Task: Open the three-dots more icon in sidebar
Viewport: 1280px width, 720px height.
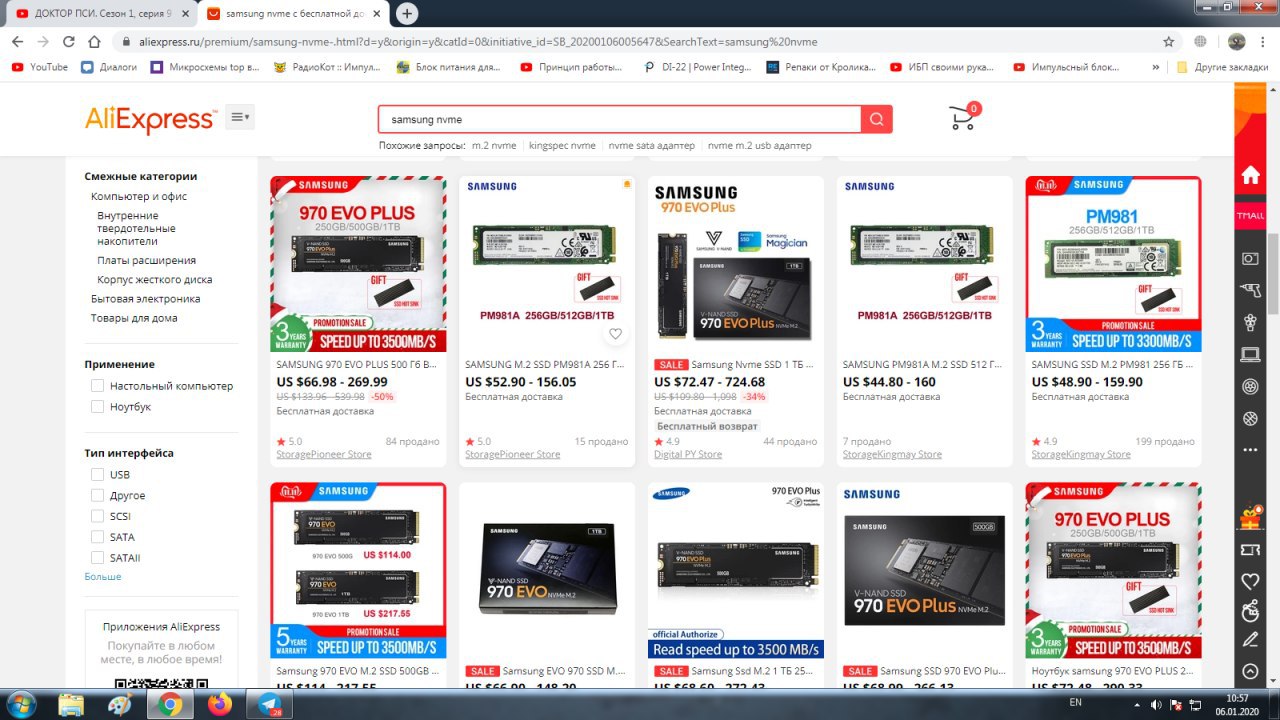Action: coord(1250,450)
